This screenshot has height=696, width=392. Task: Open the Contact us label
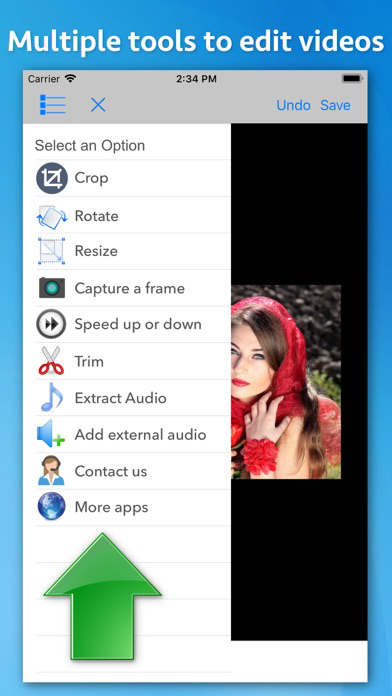pyautogui.click(x=111, y=471)
